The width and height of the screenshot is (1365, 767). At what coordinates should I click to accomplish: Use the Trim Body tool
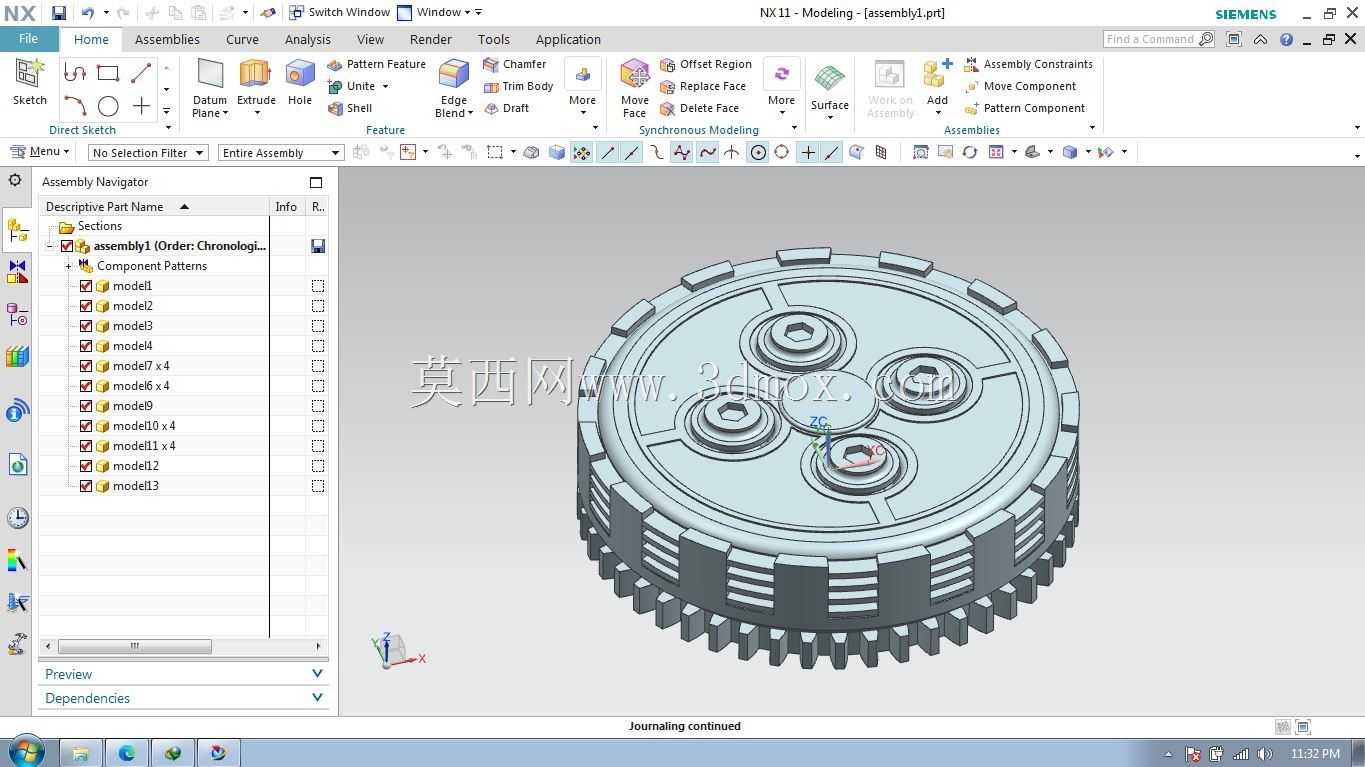[x=518, y=86]
